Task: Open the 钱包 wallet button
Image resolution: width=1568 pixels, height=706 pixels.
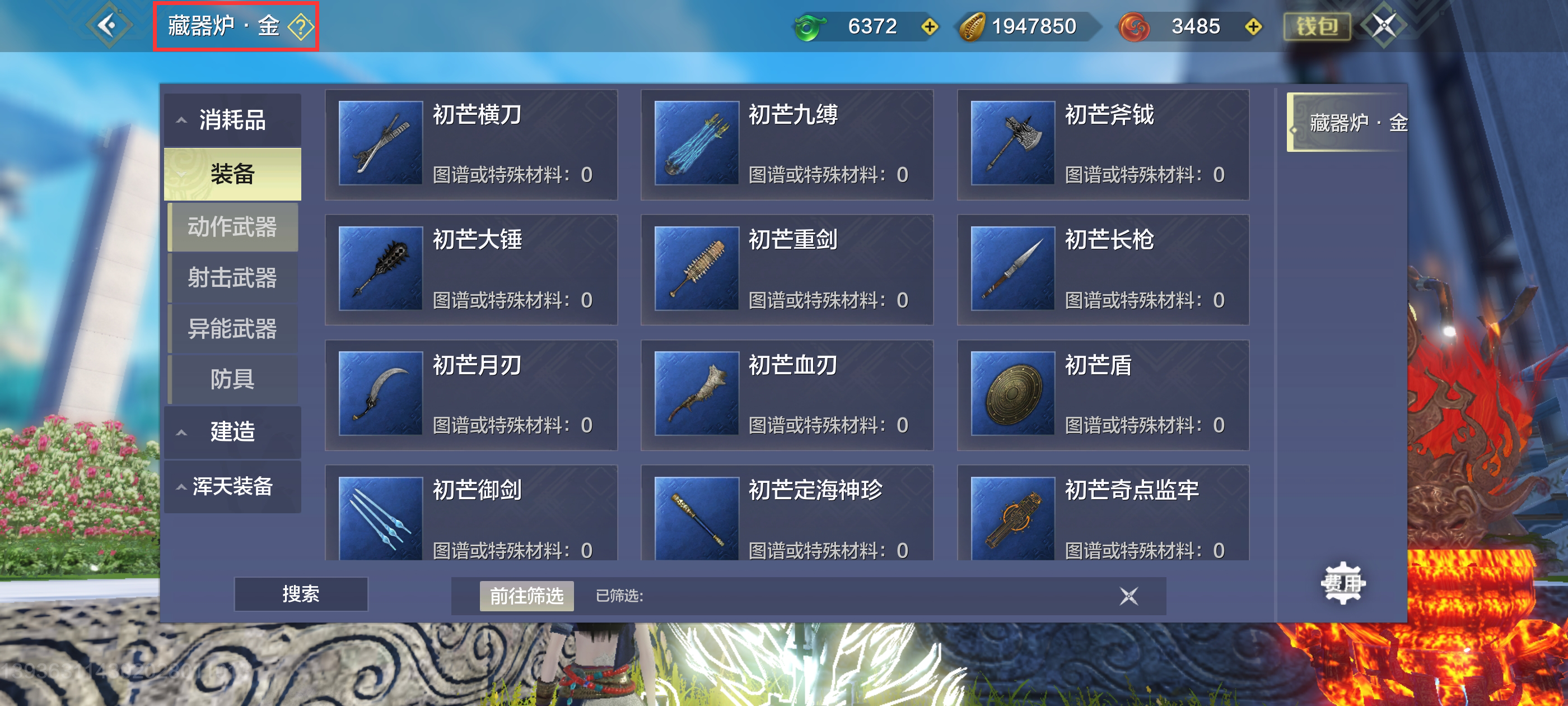Action: click(1317, 27)
